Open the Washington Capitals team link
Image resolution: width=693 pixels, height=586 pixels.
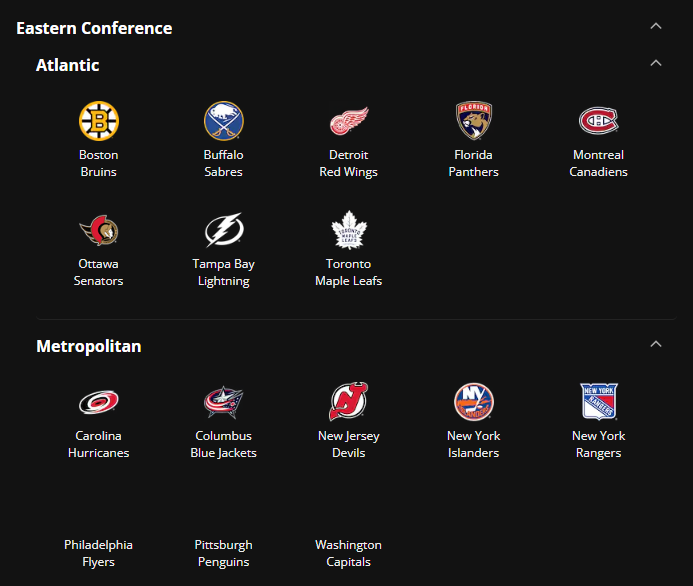click(x=349, y=553)
